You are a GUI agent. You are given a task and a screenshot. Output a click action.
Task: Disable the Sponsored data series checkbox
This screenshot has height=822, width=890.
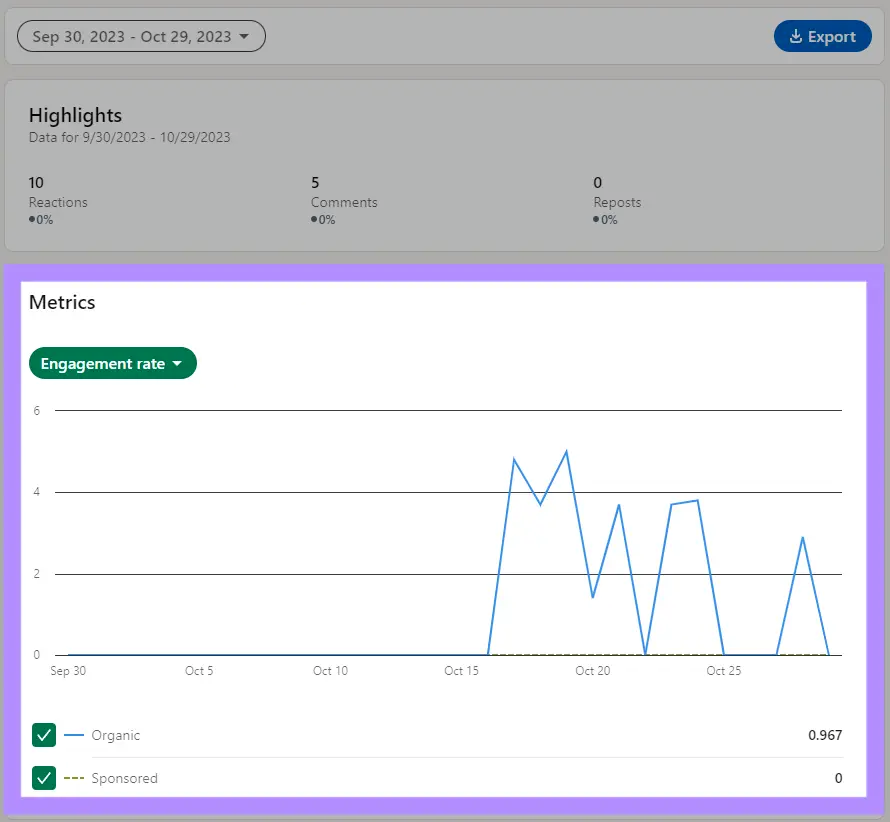pos(44,778)
